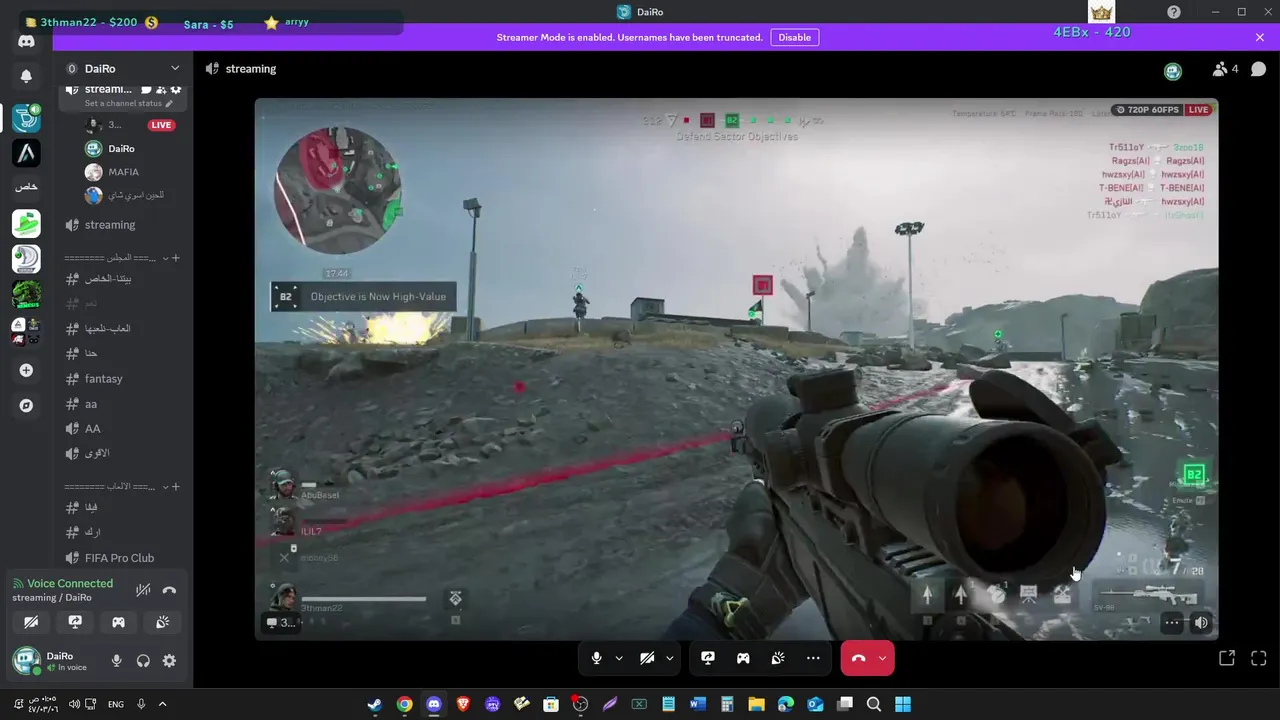Image resolution: width=1280 pixels, height=720 pixels.
Task: Click share screen in bottom call bar
Action: [x=708, y=658]
